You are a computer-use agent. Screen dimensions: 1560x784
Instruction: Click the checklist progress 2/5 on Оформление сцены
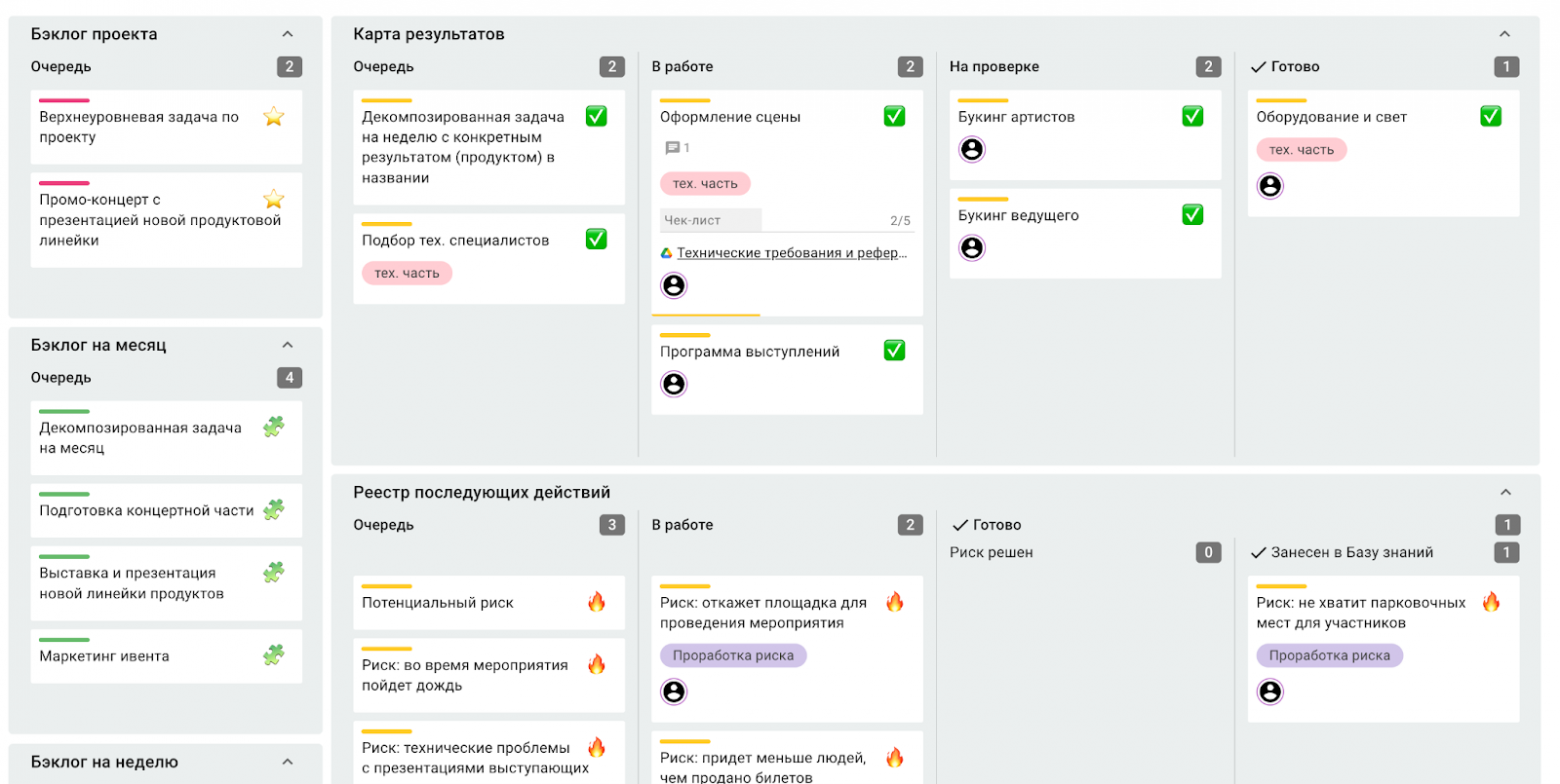pos(902,219)
